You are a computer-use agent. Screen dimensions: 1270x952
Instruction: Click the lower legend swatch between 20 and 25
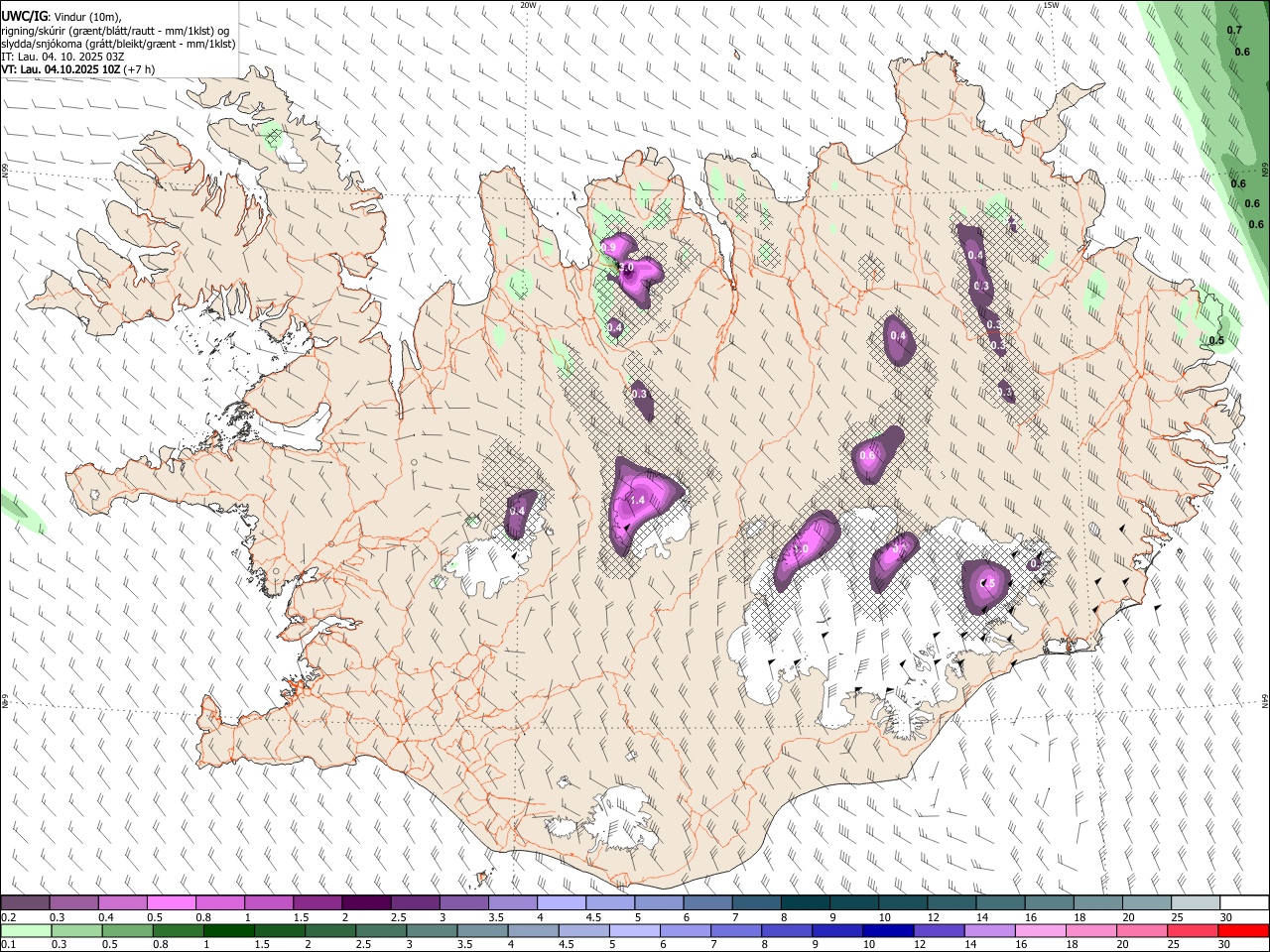[1141, 931]
